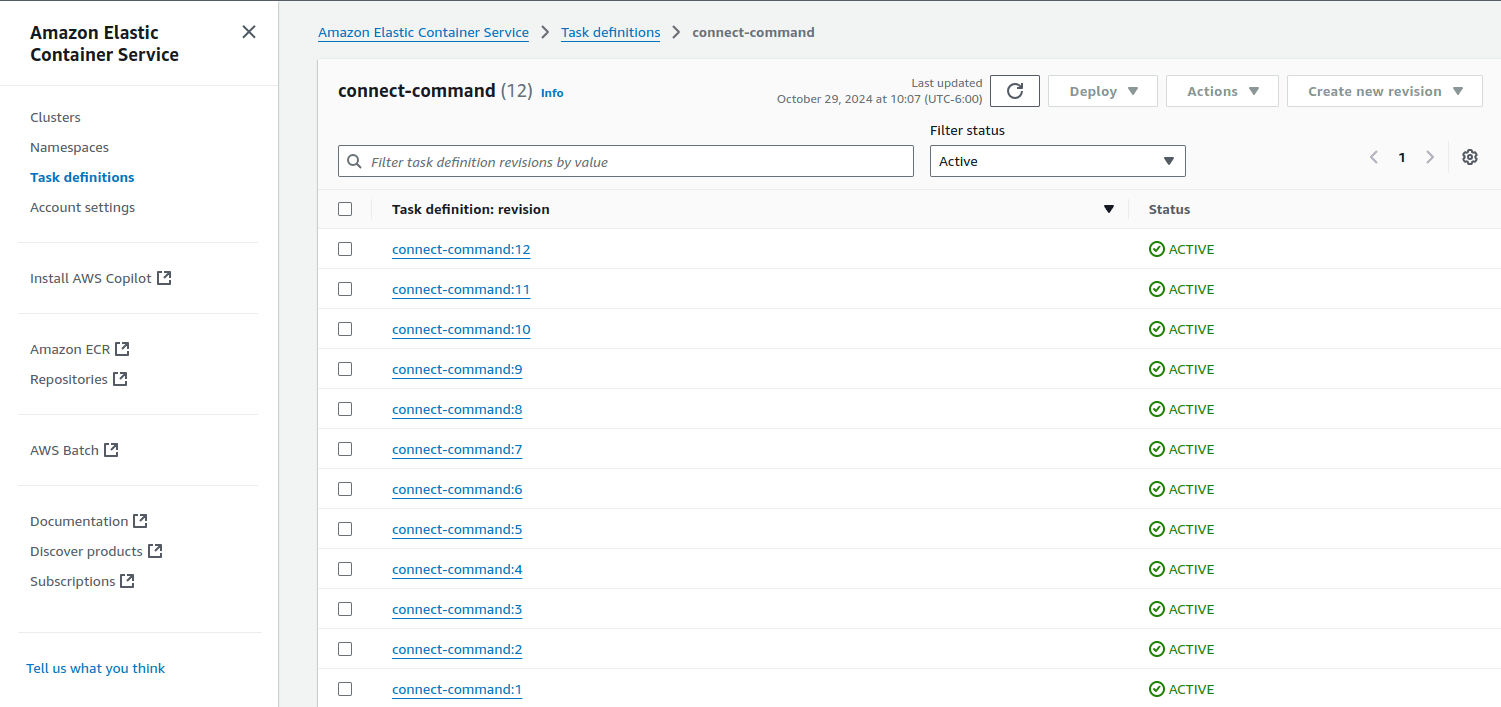1501x707 pixels.
Task: Click the refresh icon button
Action: click(1015, 91)
